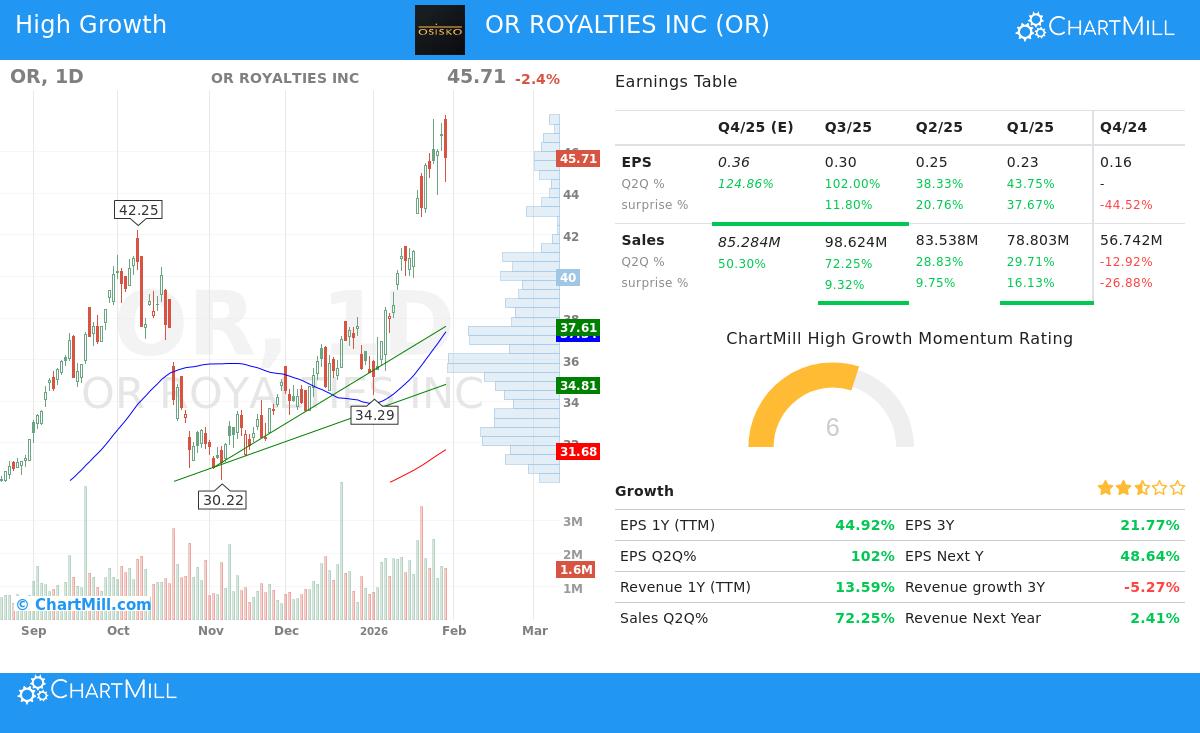Click the 42.25 peak annotation marker
The width and height of the screenshot is (1200, 733).
coord(139,210)
